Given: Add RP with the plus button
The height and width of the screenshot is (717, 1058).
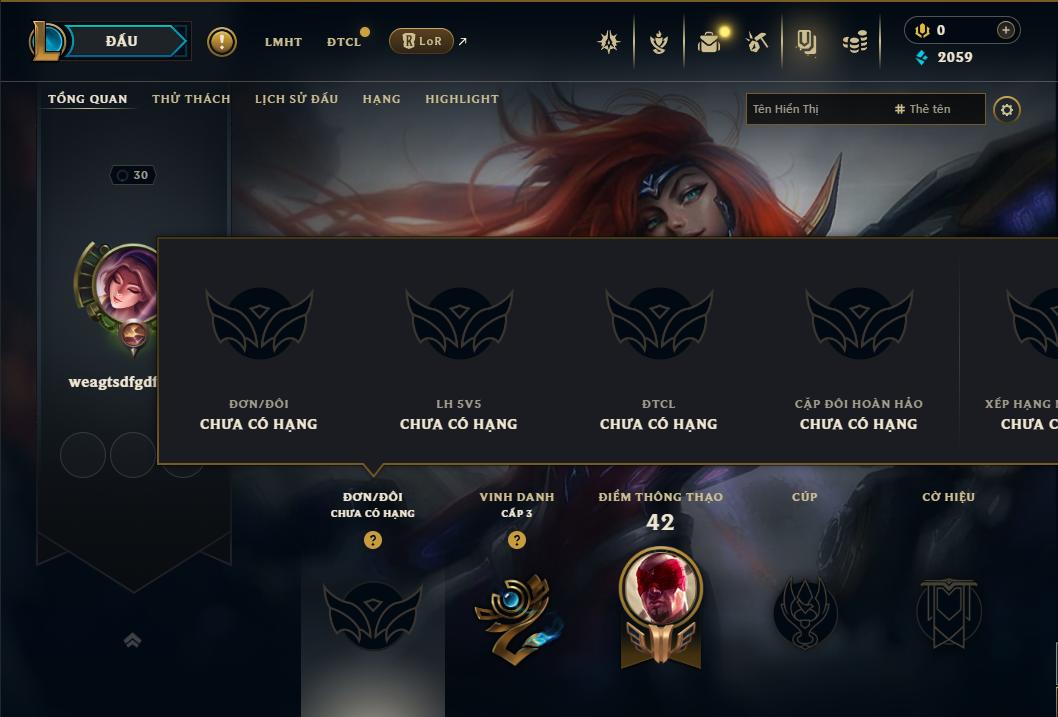Looking at the screenshot, I should (1005, 30).
